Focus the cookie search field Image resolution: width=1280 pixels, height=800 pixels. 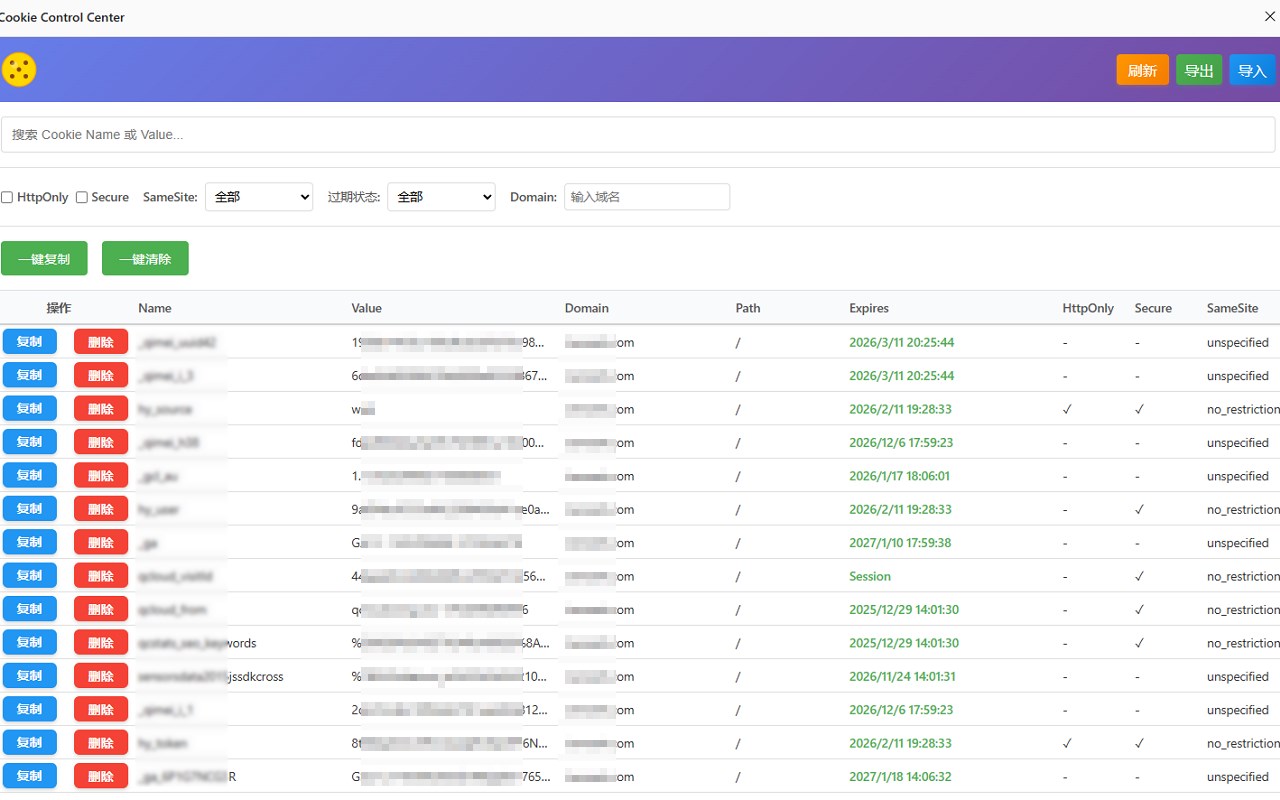[x=638, y=135]
